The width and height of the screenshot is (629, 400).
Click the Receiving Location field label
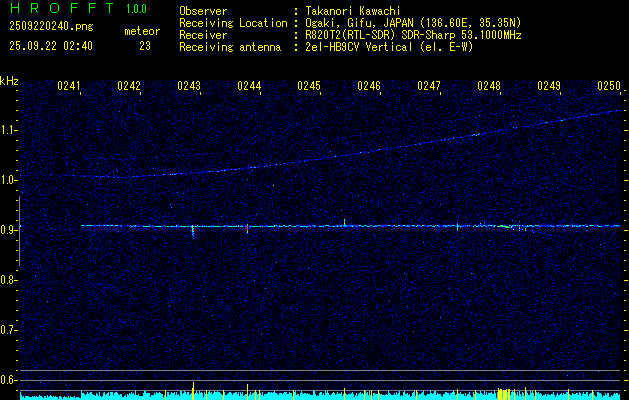coord(229,21)
